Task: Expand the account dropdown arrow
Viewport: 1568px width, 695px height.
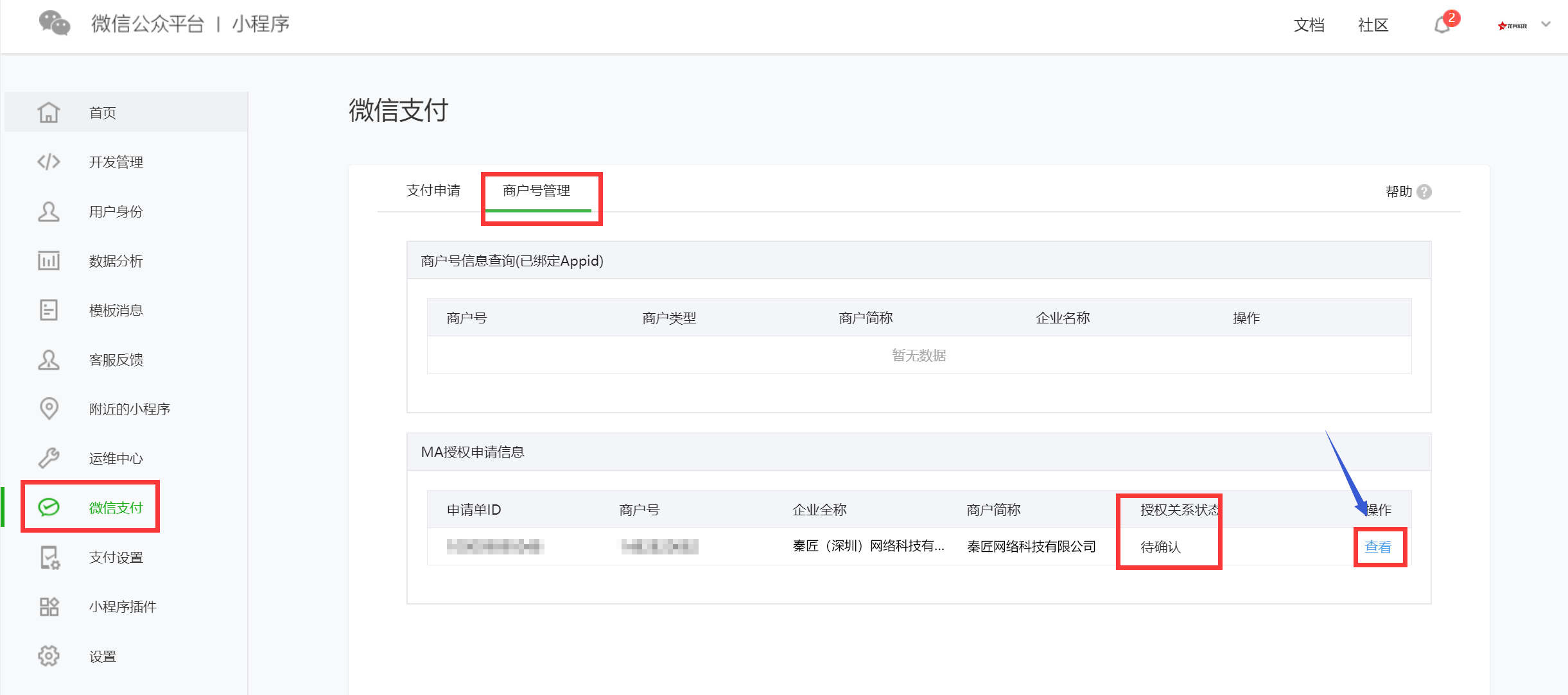Action: [1546, 24]
